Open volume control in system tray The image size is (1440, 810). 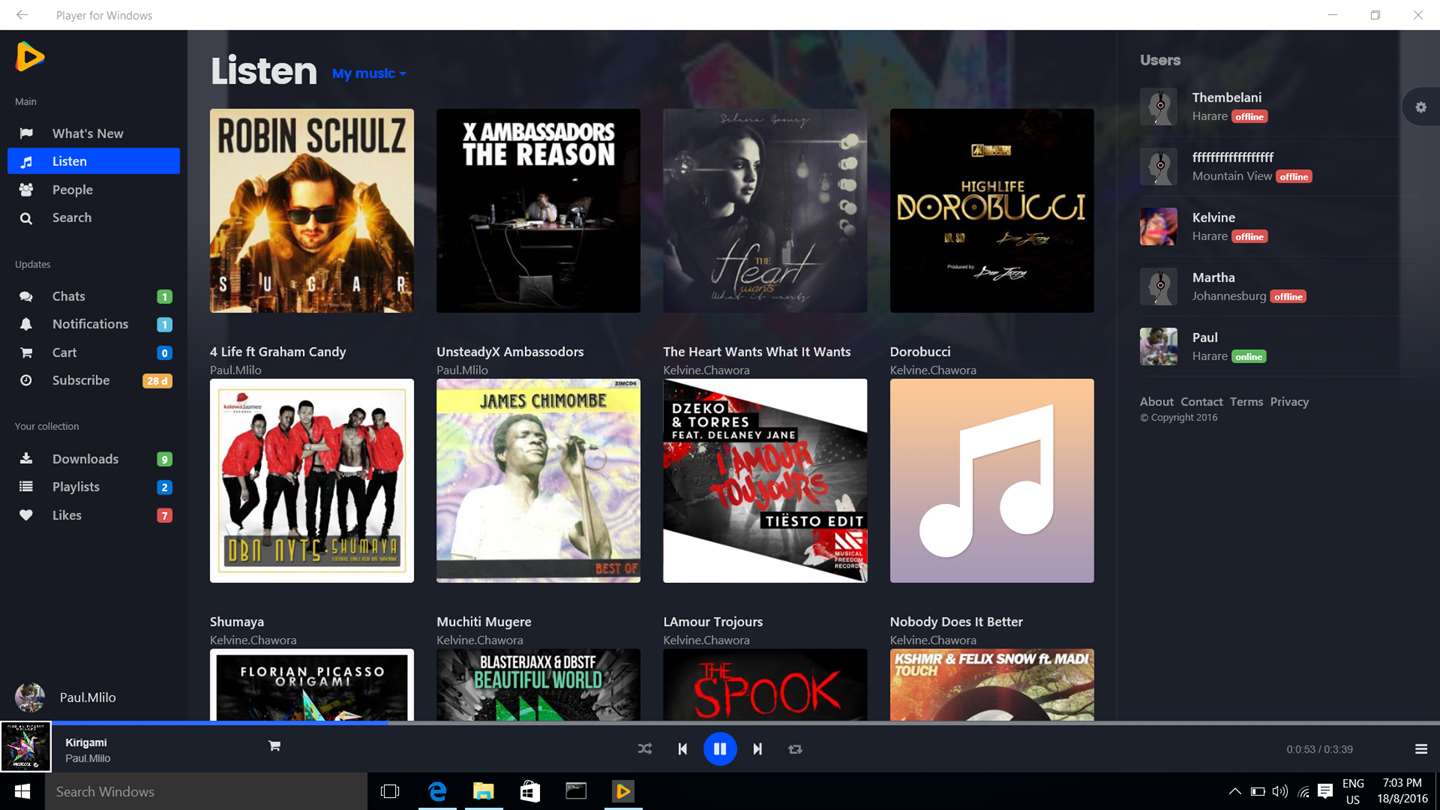tap(1280, 792)
